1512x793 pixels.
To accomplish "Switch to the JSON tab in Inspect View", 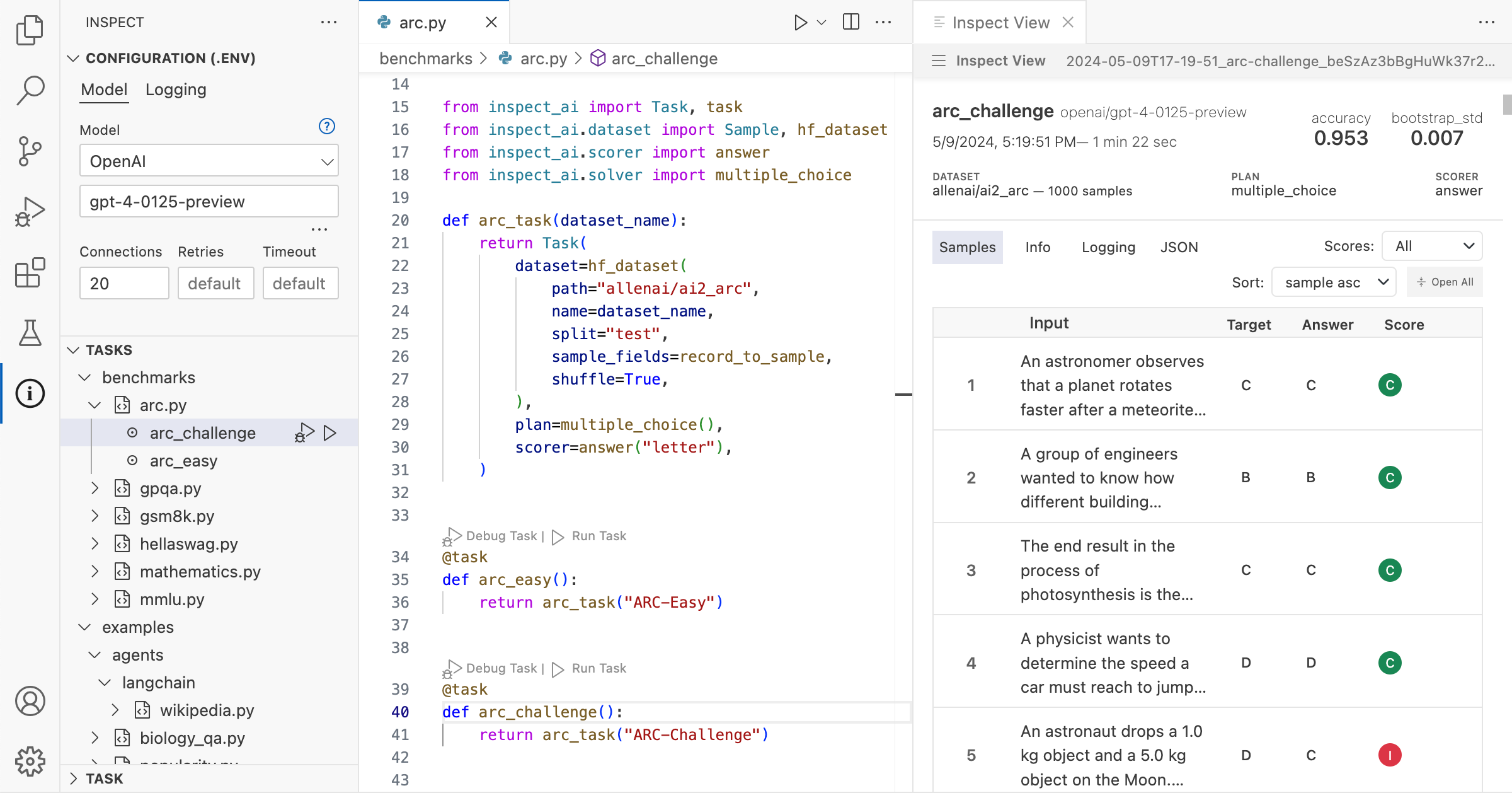I will point(1179,246).
